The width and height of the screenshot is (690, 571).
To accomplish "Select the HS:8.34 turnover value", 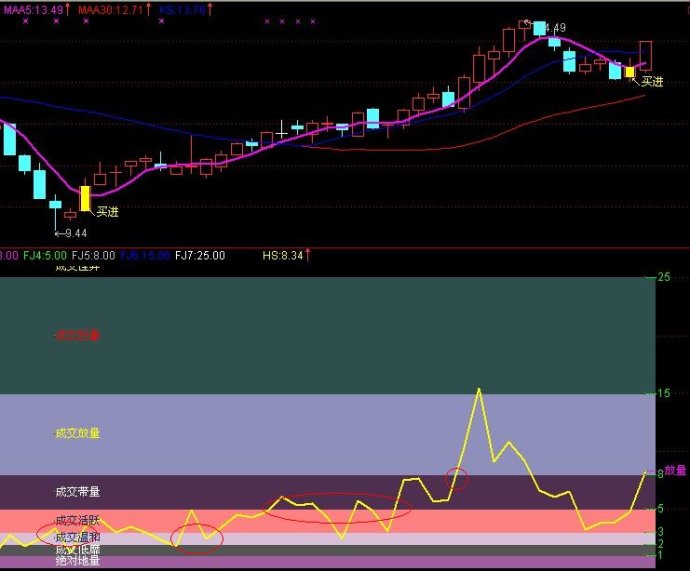I will pos(283,256).
